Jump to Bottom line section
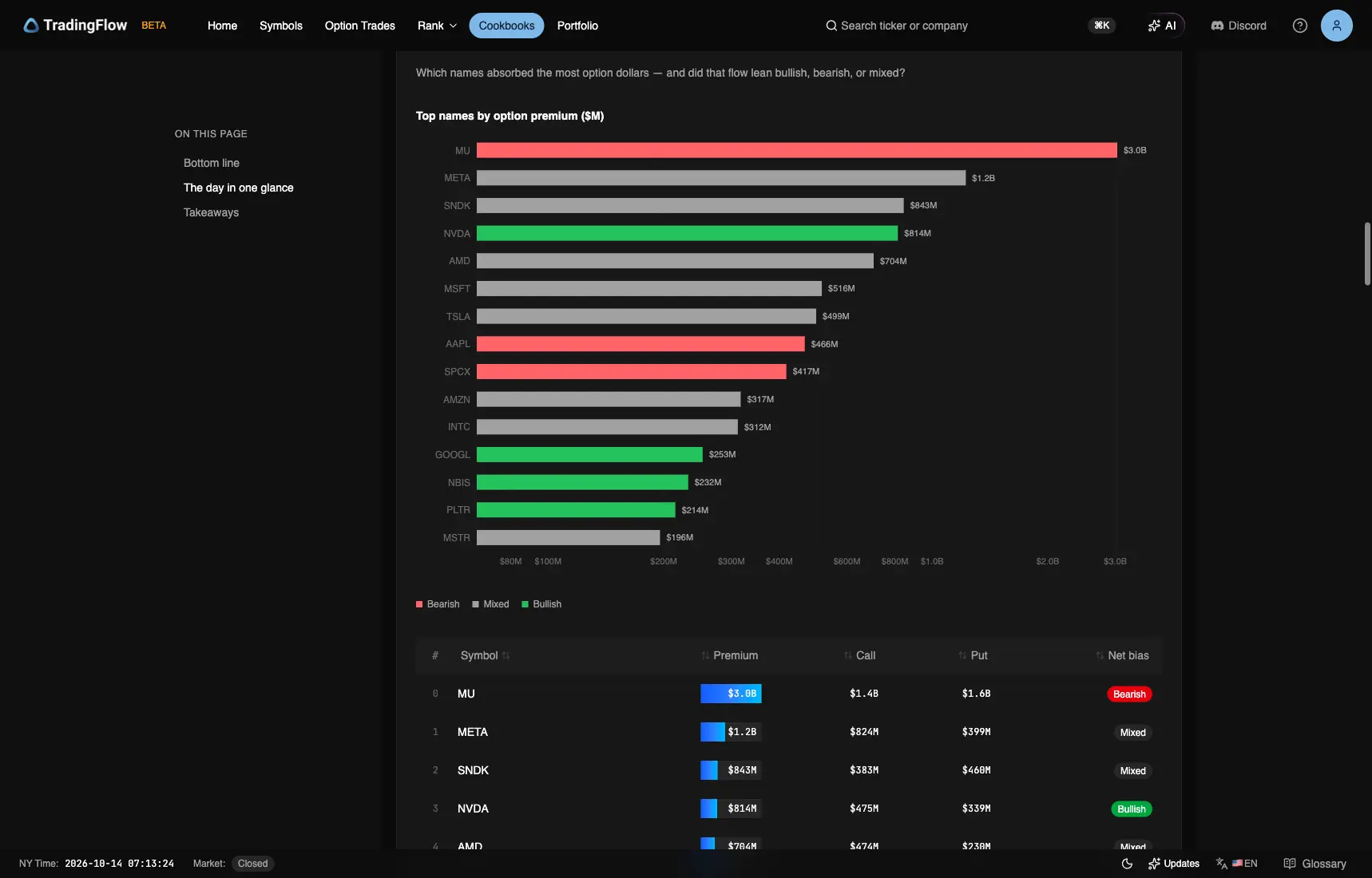This screenshot has height=878, width=1372. [x=212, y=163]
